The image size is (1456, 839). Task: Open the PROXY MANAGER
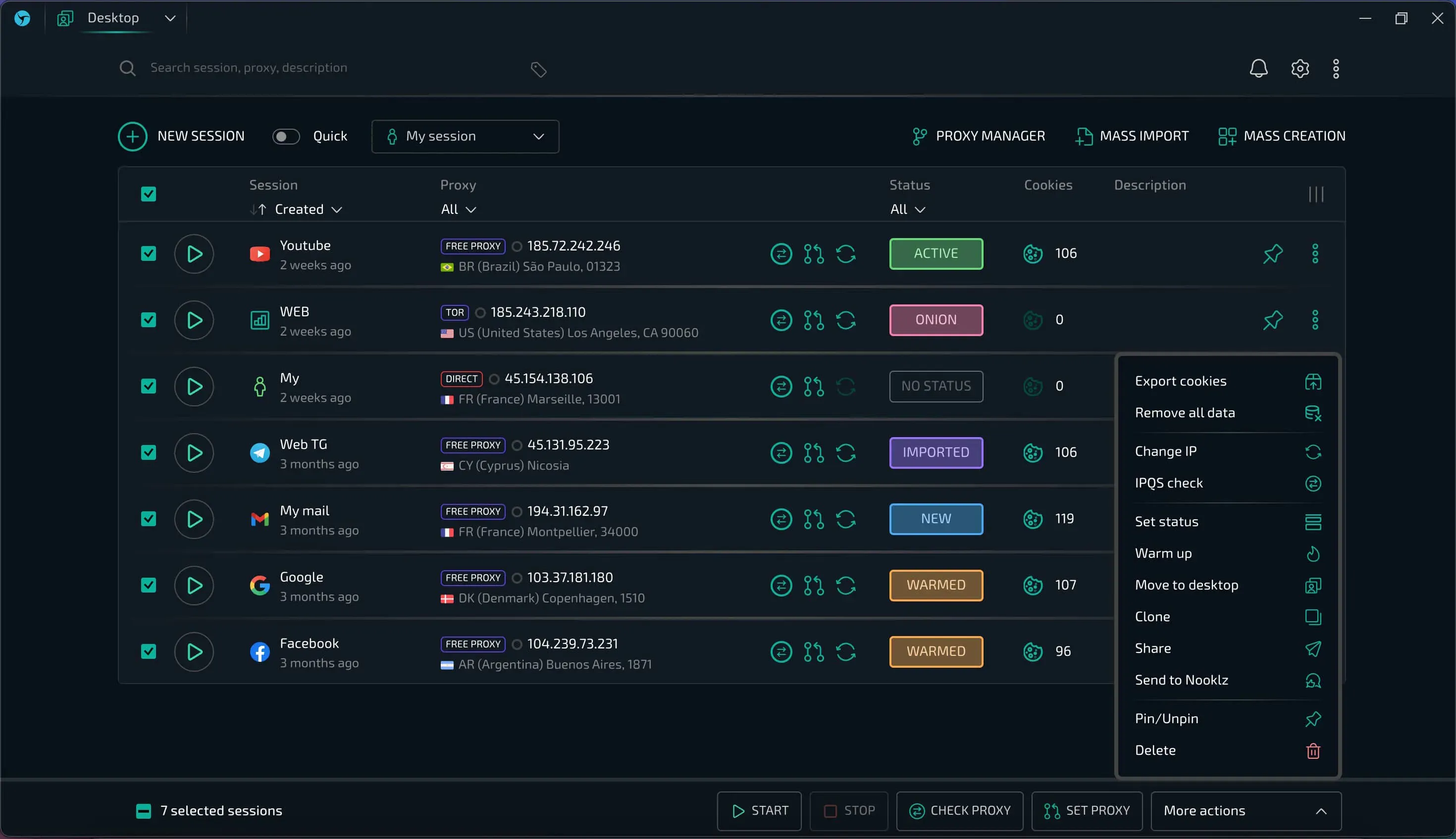979,137
